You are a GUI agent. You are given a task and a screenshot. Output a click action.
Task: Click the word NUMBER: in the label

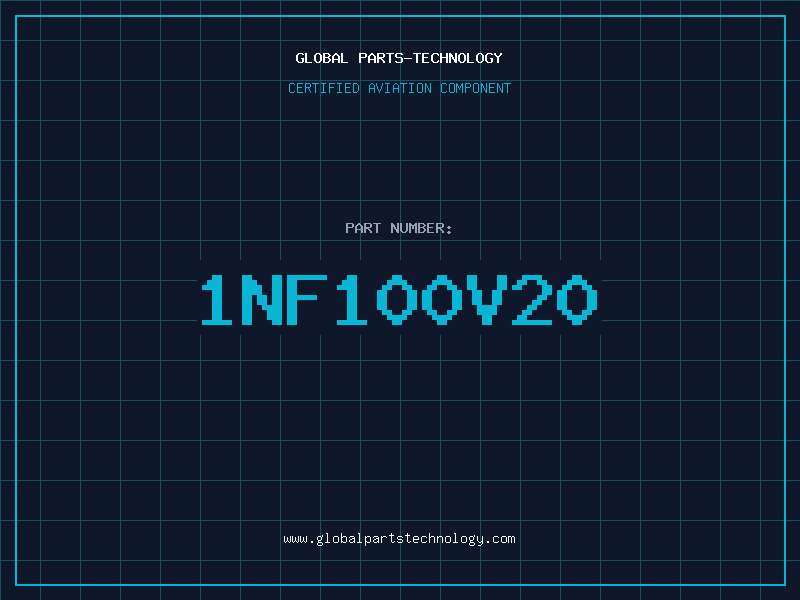pos(421,229)
